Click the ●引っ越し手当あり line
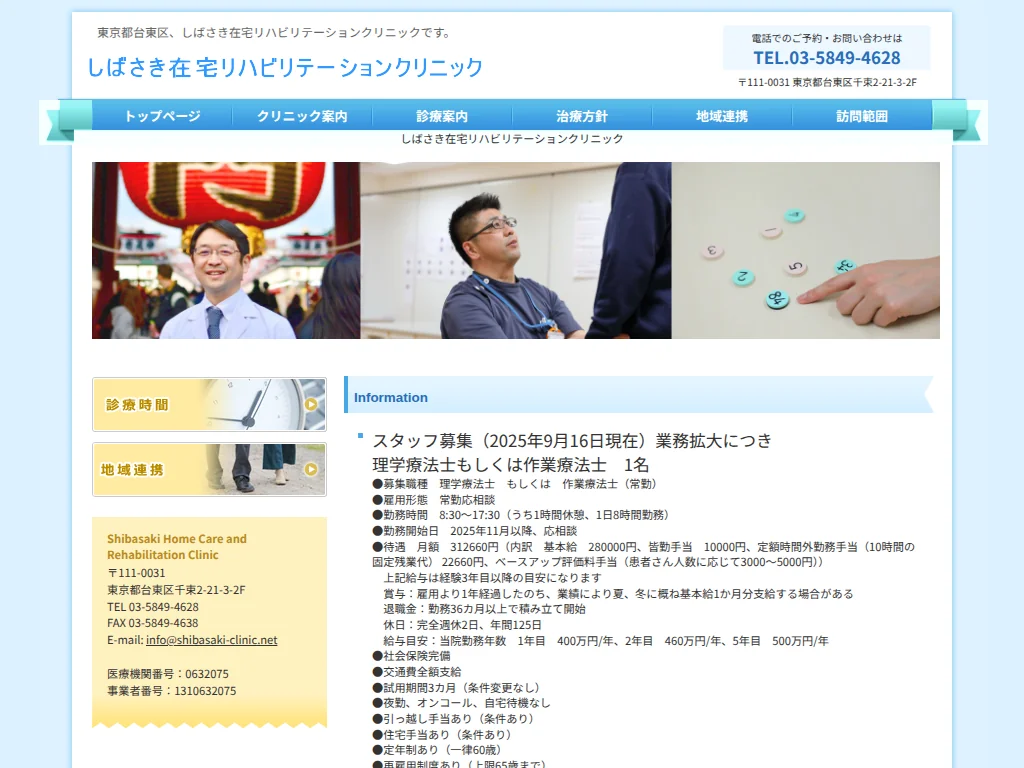This screenshot has height=768, width=1024. coord(453,718)
